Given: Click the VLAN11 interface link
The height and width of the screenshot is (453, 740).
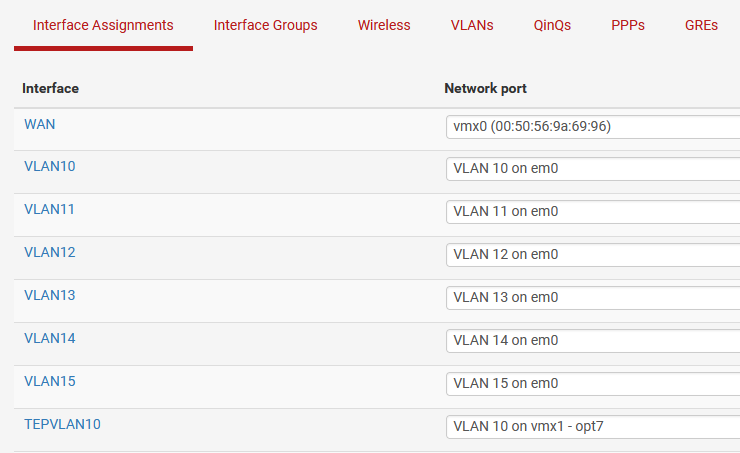Looking at the screenshot, I should coord(49,209).
